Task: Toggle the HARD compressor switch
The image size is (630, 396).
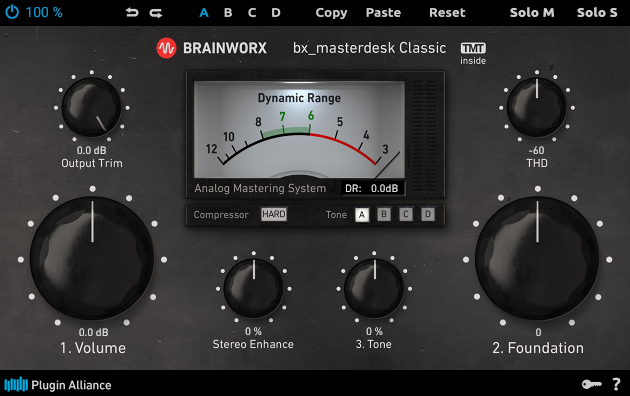Action: point(274,214)
